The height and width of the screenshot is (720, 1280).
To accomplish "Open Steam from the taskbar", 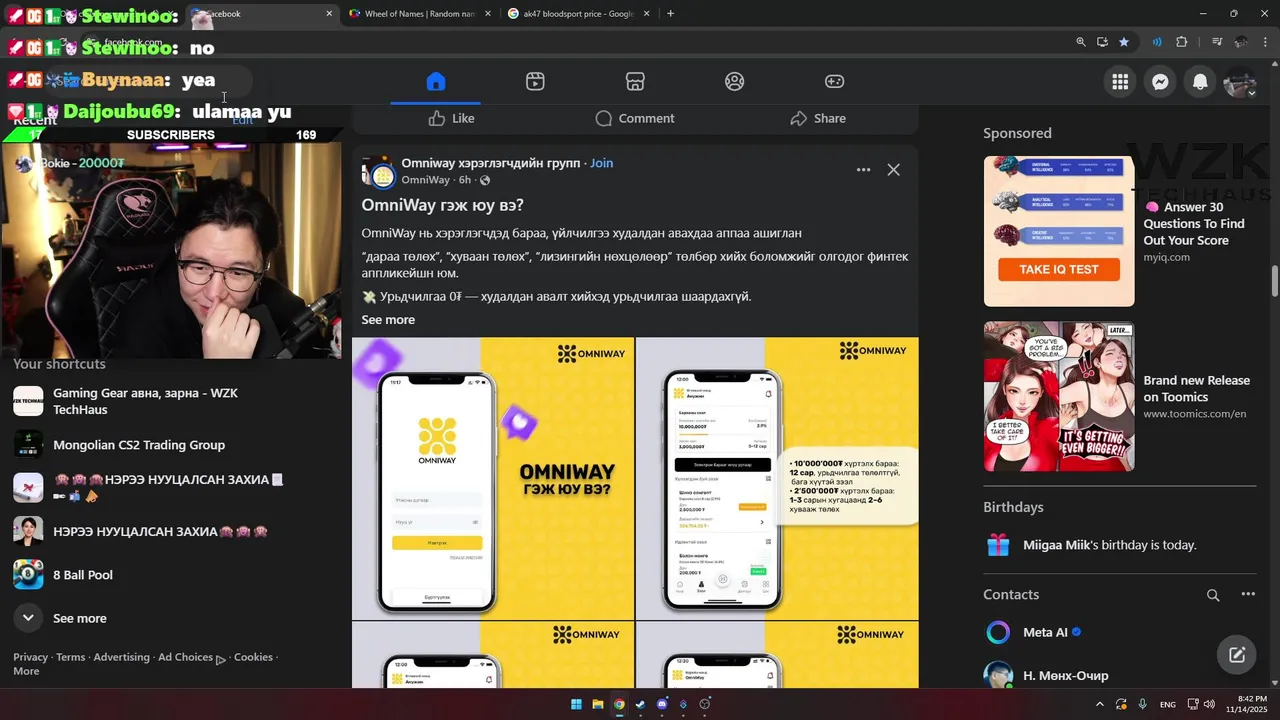I will (x=640, y=704).
